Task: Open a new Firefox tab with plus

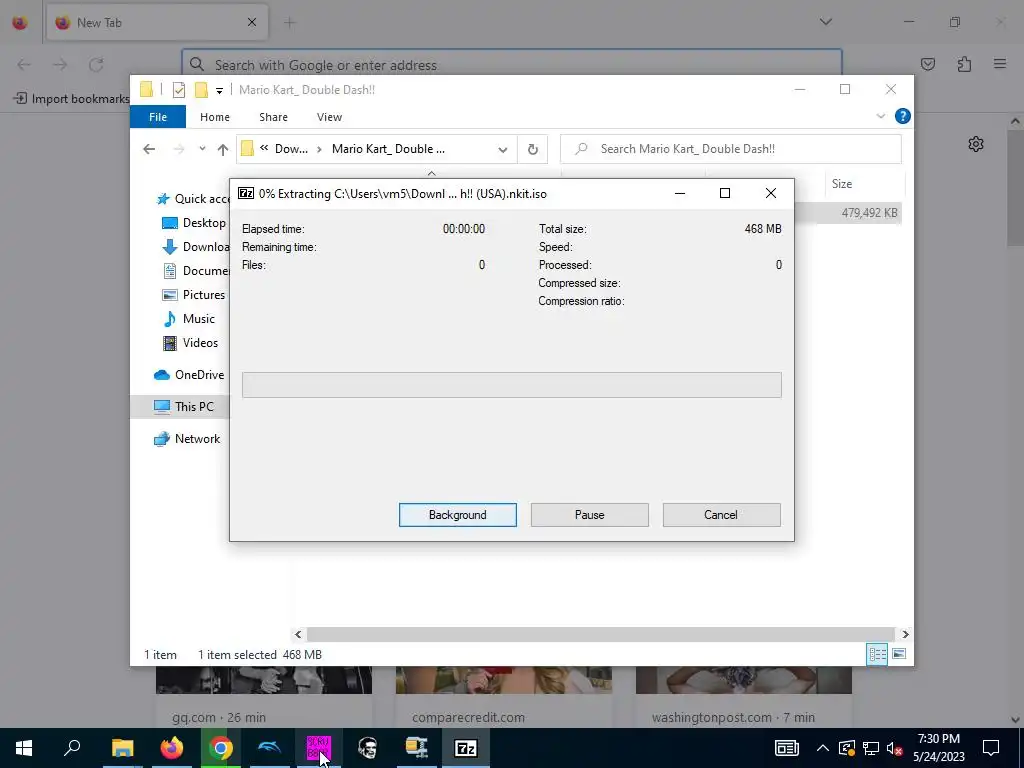Action: (290, 22)
